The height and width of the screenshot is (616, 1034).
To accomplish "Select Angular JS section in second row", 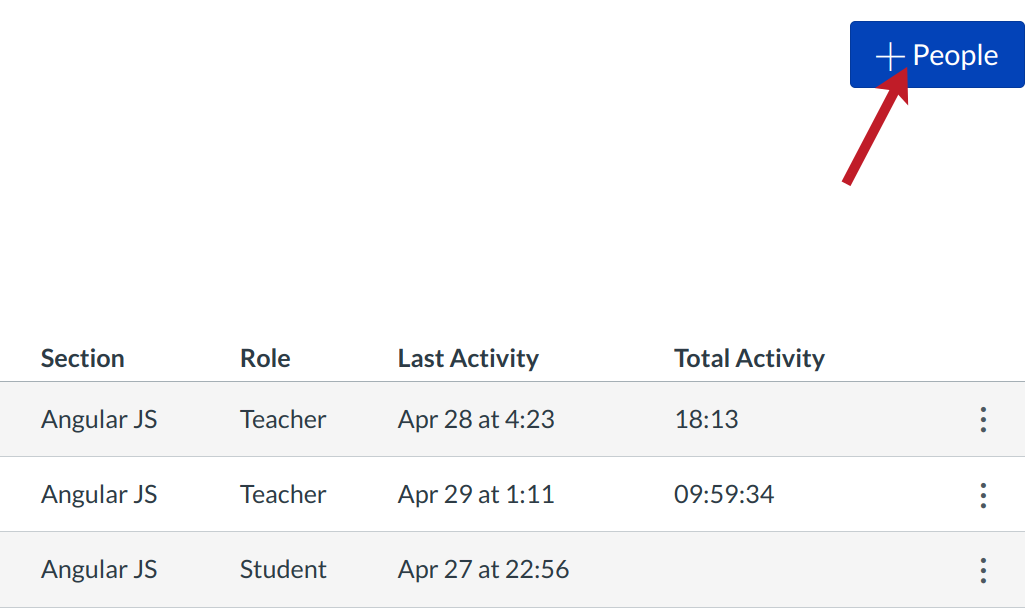I will coord(99,495).
